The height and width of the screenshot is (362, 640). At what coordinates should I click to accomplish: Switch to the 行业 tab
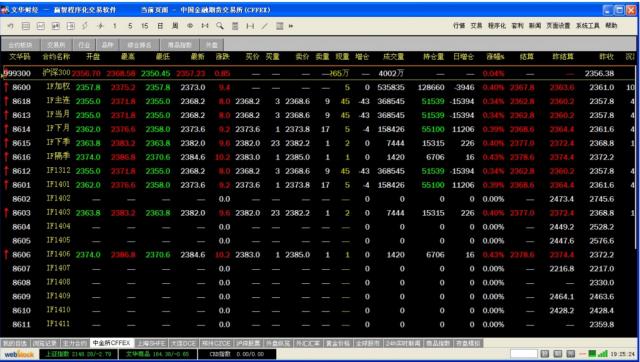pos(84,45)
